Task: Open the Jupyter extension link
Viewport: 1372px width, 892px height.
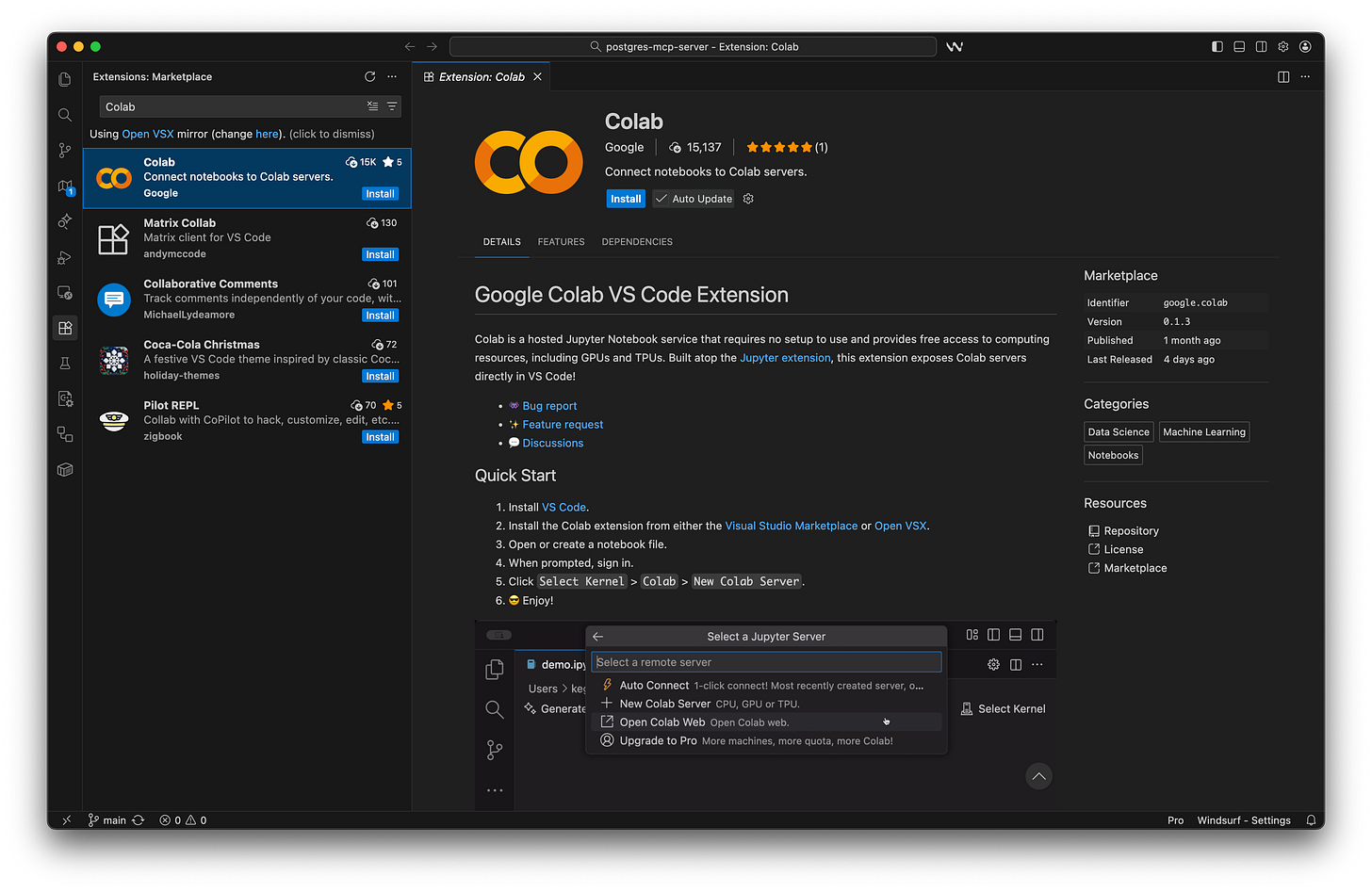Action: coord(785,358)
